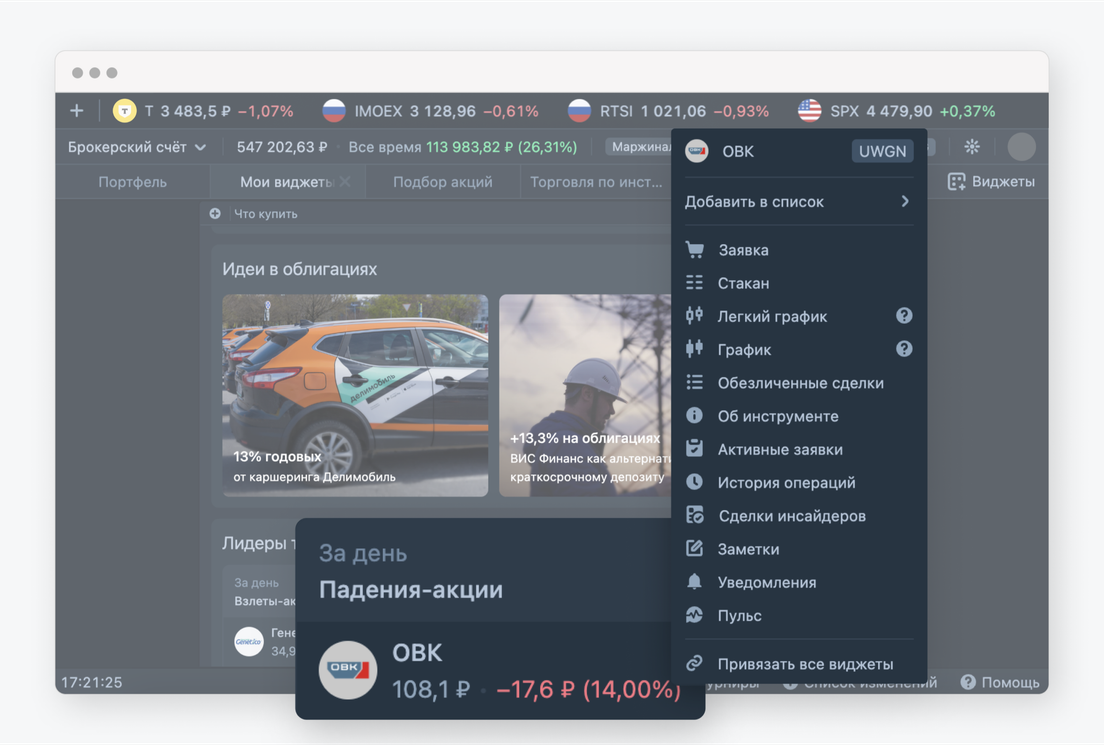This screenshot has width=1104, height=745.
Task: Open the IMOEX index flag icon
Action: pos(334,111)
